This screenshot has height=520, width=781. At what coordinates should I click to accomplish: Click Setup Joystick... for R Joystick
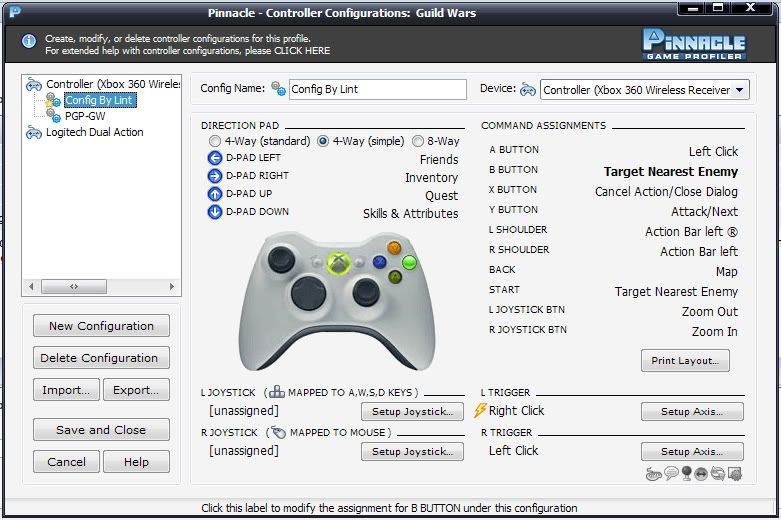click(412, 451)
